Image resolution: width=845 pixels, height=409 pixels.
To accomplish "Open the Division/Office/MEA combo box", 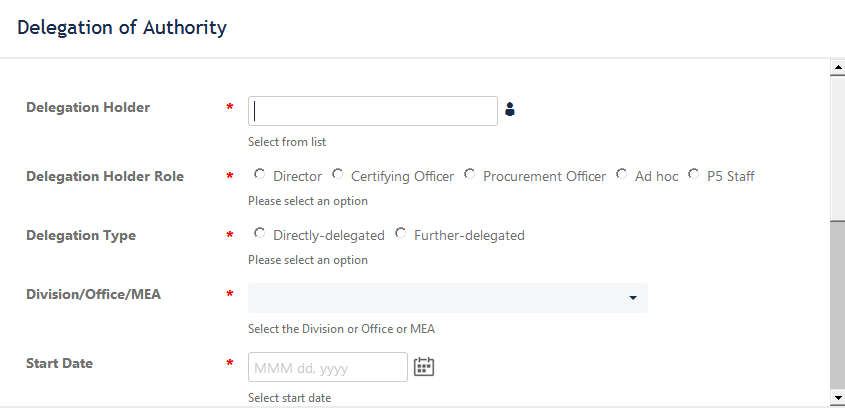I will pos(448,298).
